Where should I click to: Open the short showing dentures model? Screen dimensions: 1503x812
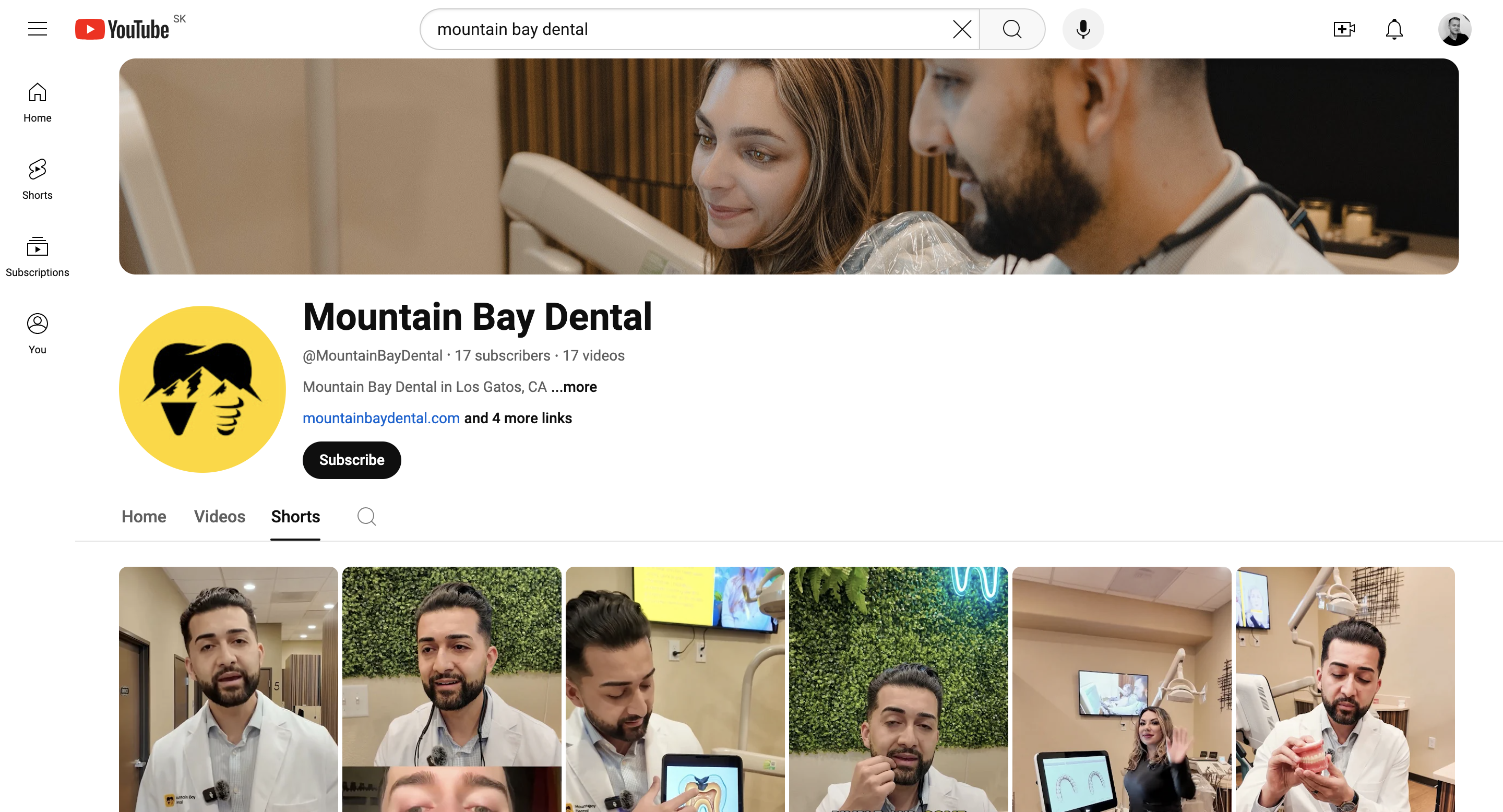(x=1344, y=688)
